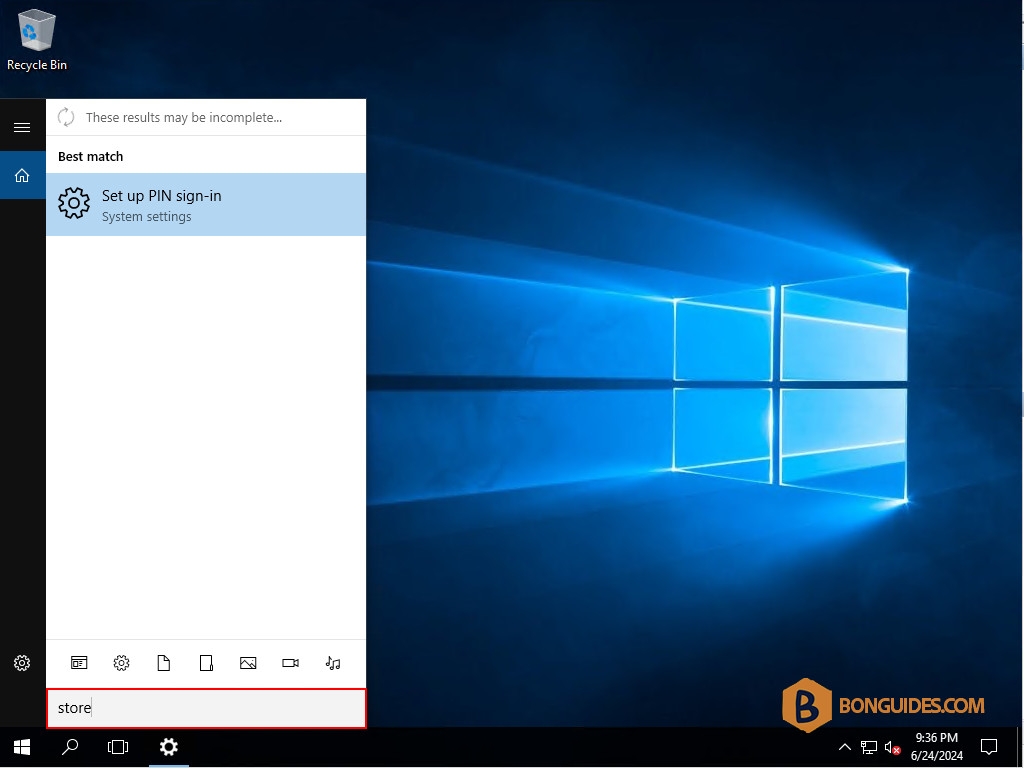Filter search results by Documents
Image resolution: width=1024 pixels, height=768 pixels.
(164, 663)
